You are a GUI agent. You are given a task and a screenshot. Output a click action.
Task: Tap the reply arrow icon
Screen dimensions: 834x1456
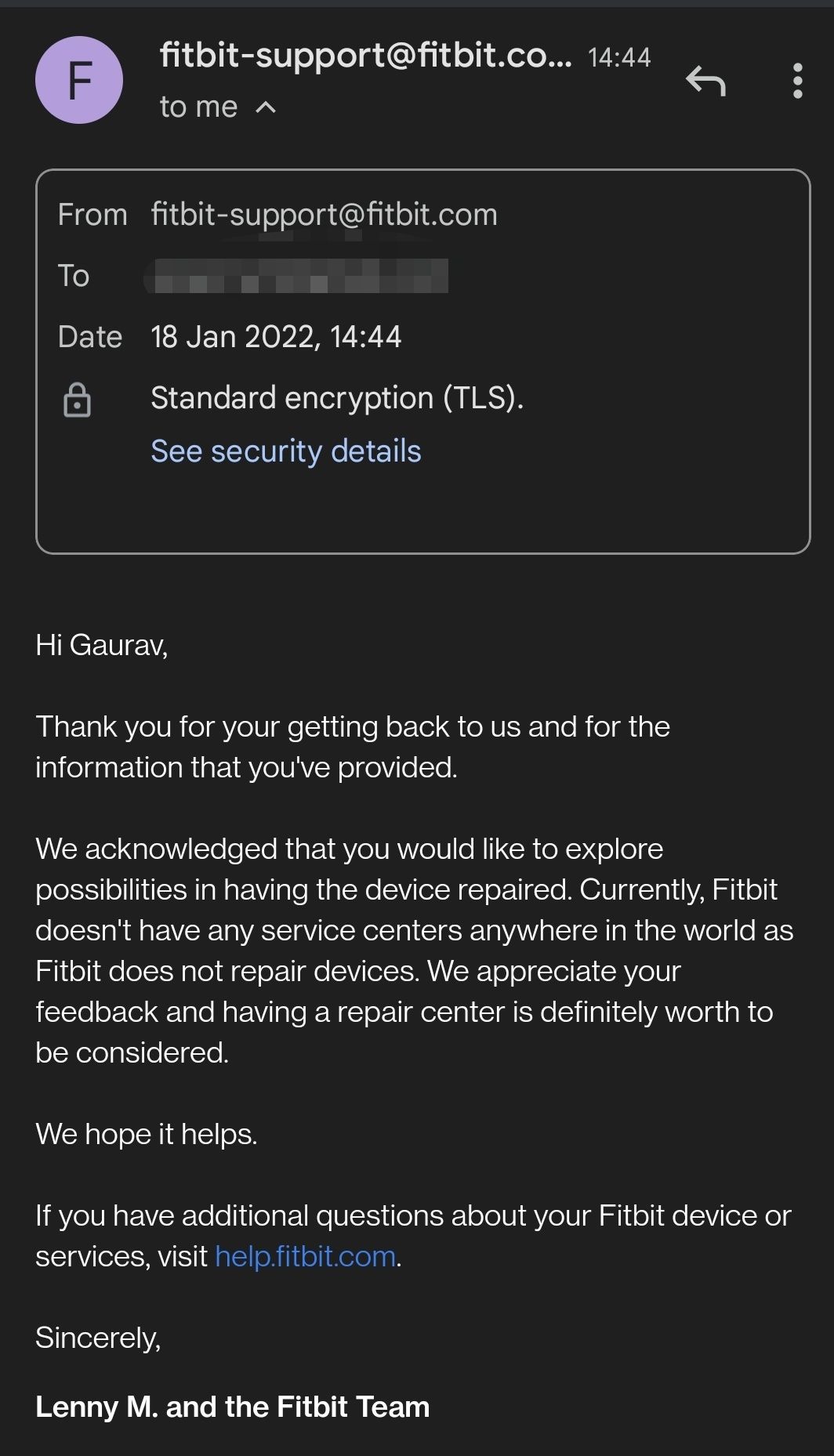pyautogui.click(x=705, y=81)
